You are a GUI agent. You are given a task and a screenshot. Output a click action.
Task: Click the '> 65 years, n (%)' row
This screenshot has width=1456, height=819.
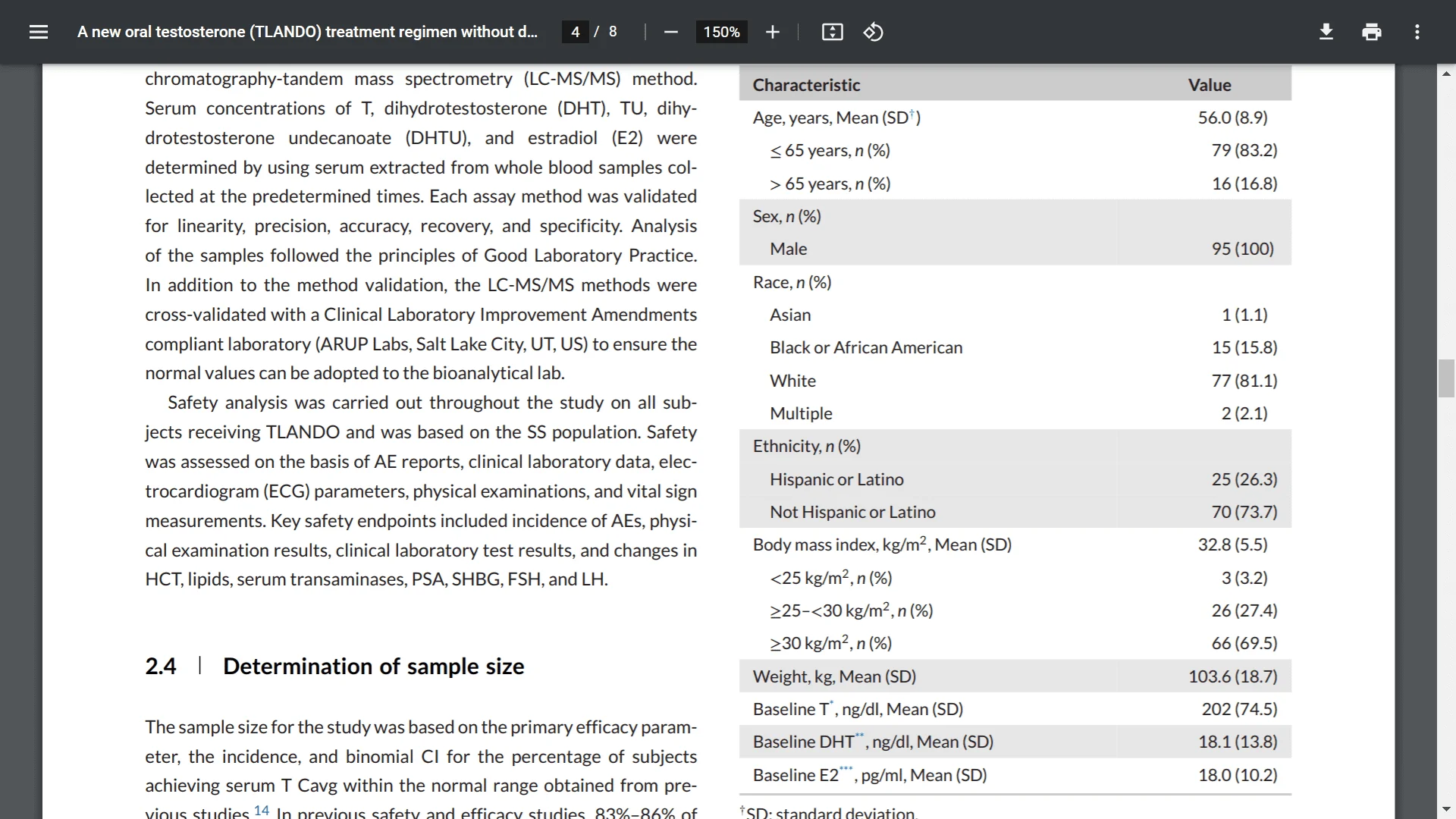pos(1015,184)
